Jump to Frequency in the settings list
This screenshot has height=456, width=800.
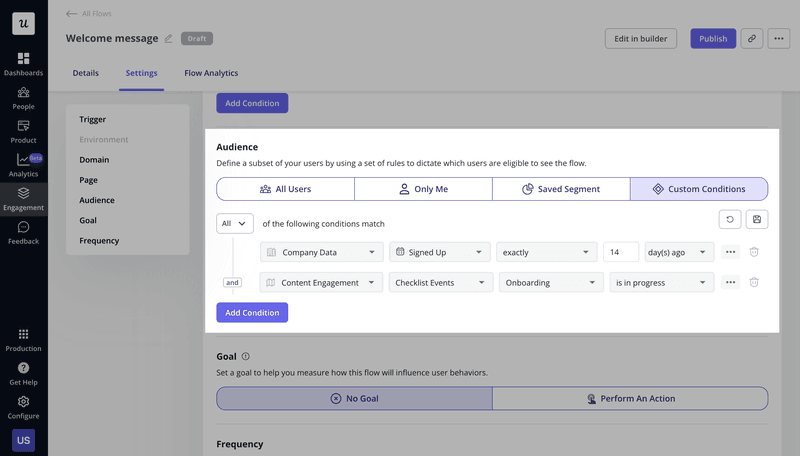[99, 241]
